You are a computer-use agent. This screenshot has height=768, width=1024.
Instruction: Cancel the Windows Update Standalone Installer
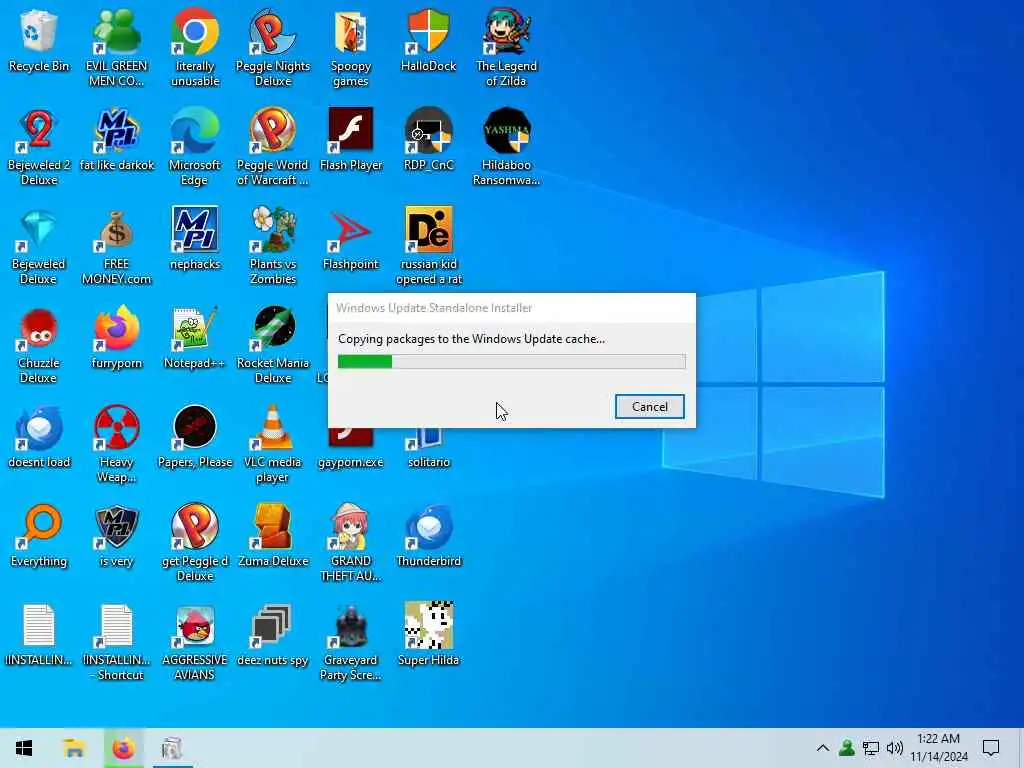click(650, 406)
